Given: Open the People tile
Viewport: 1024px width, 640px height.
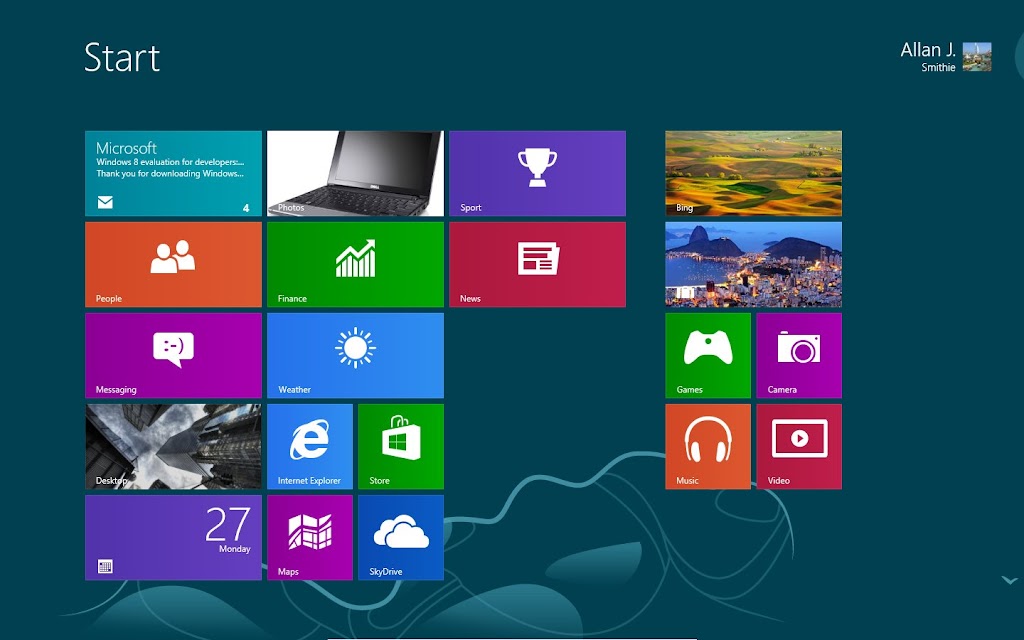Looking at the screenshot, I should [173, 264].
